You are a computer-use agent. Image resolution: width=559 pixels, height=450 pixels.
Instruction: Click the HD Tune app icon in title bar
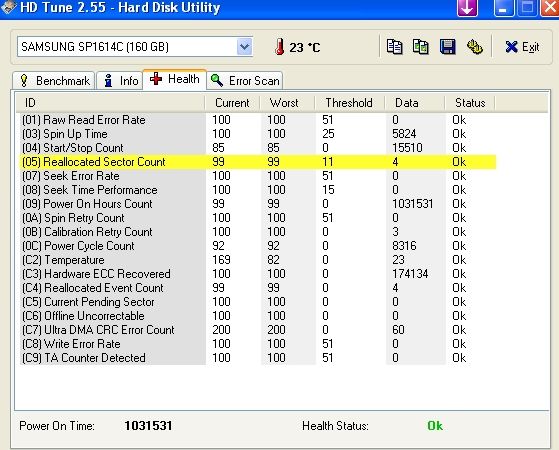8,7
